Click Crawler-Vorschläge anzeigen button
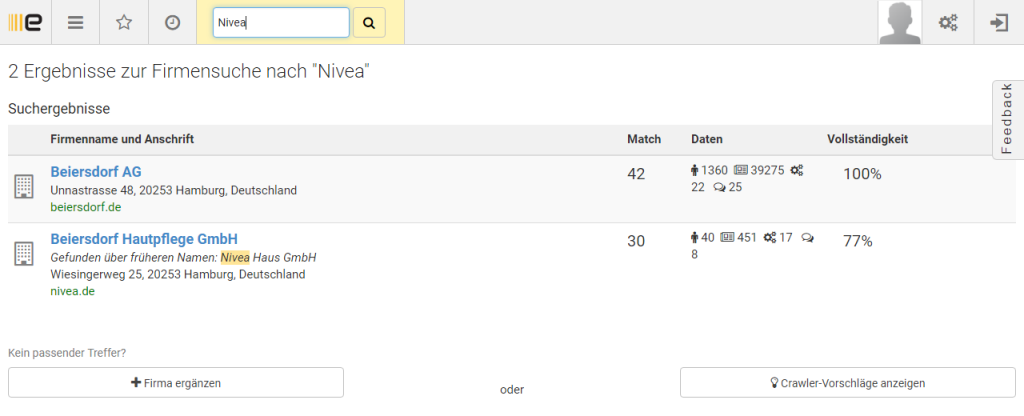 (846, 383)
